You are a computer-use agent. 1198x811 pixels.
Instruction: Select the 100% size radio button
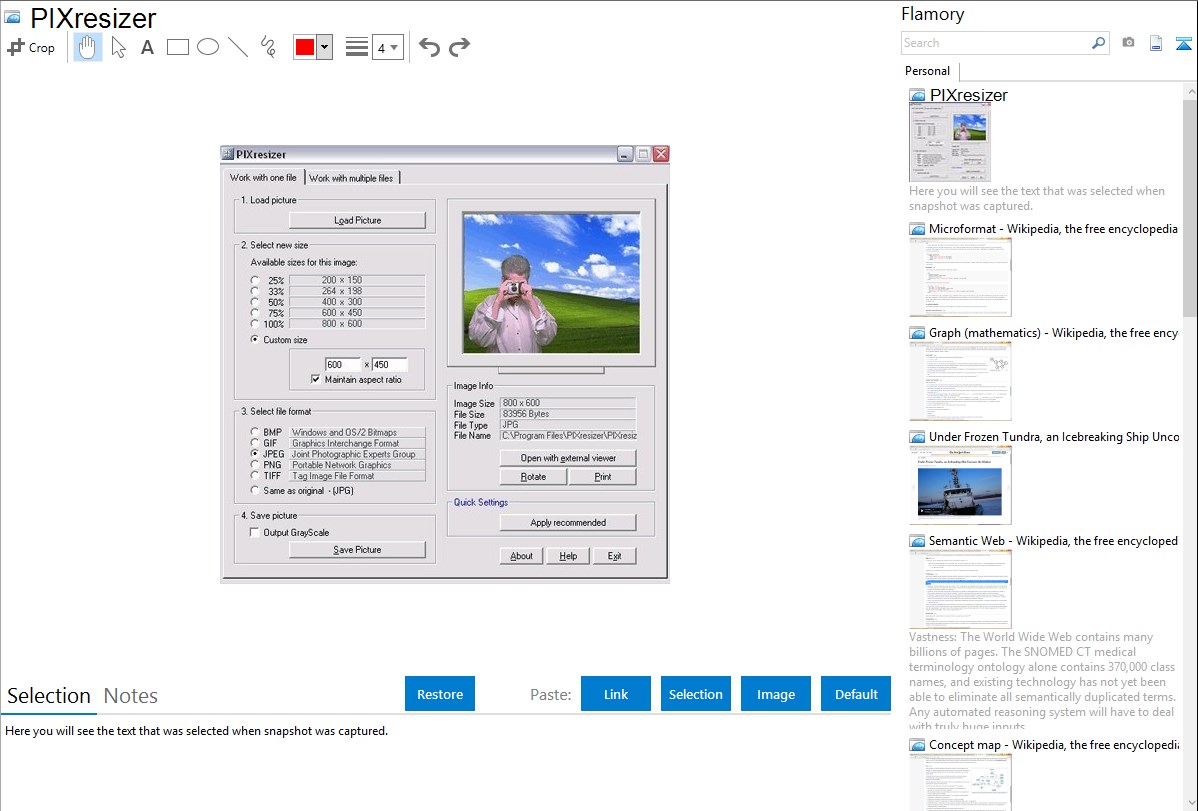255,324
